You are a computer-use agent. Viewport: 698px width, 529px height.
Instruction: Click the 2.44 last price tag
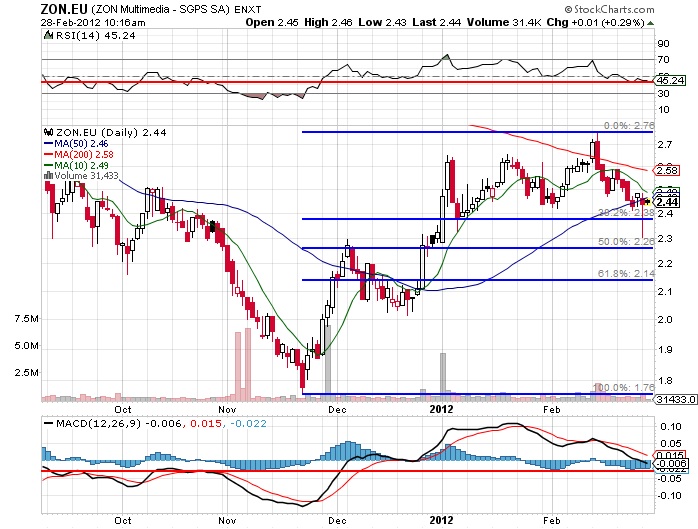(x=667, y=202)
